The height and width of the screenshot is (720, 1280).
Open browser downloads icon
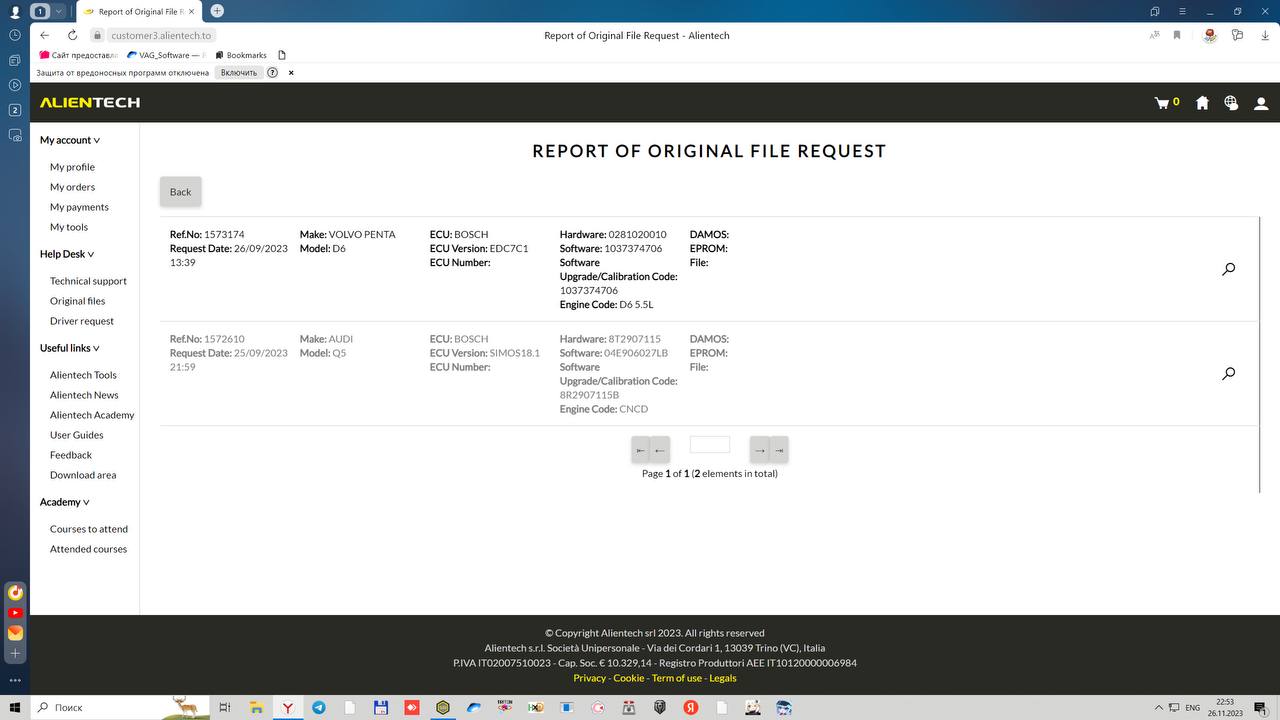pos(1263,35)
